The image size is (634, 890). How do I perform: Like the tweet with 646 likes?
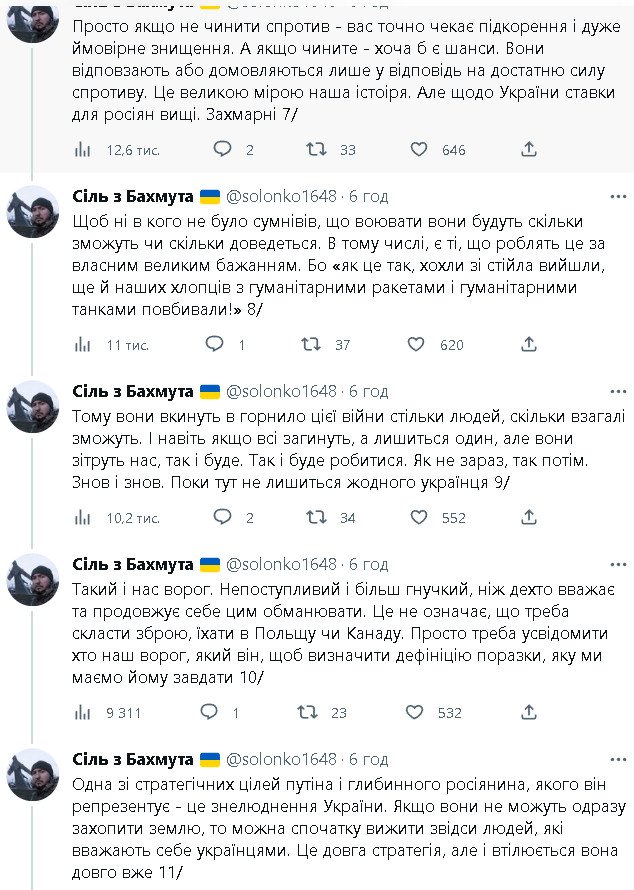421,149
